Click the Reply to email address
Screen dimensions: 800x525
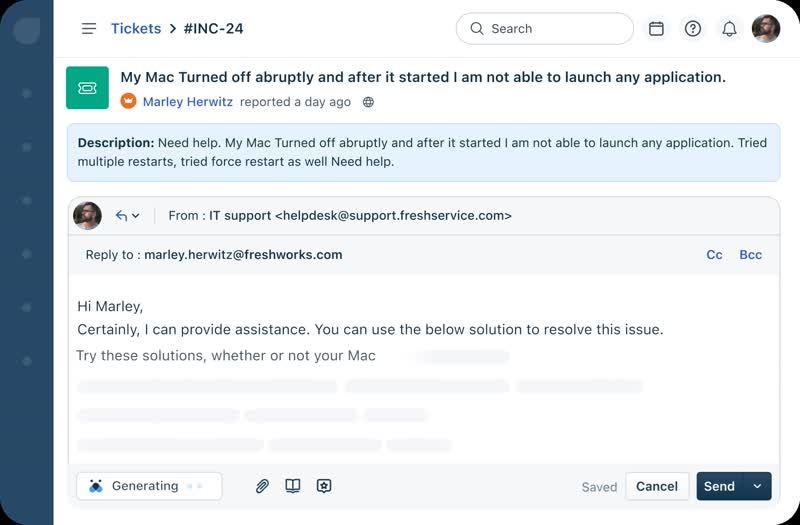243,255
